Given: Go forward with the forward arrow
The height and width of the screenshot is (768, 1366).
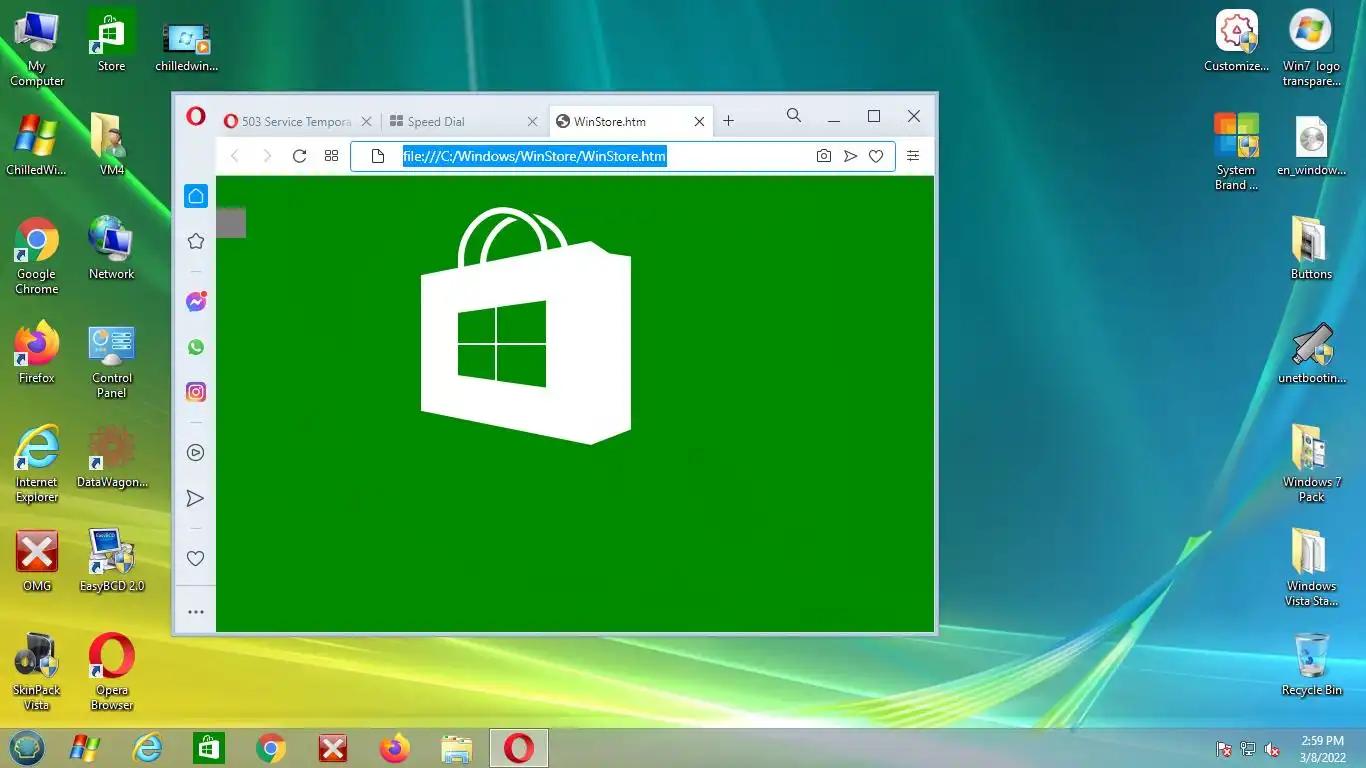Looking at the screenshot, I should point(267,156).
